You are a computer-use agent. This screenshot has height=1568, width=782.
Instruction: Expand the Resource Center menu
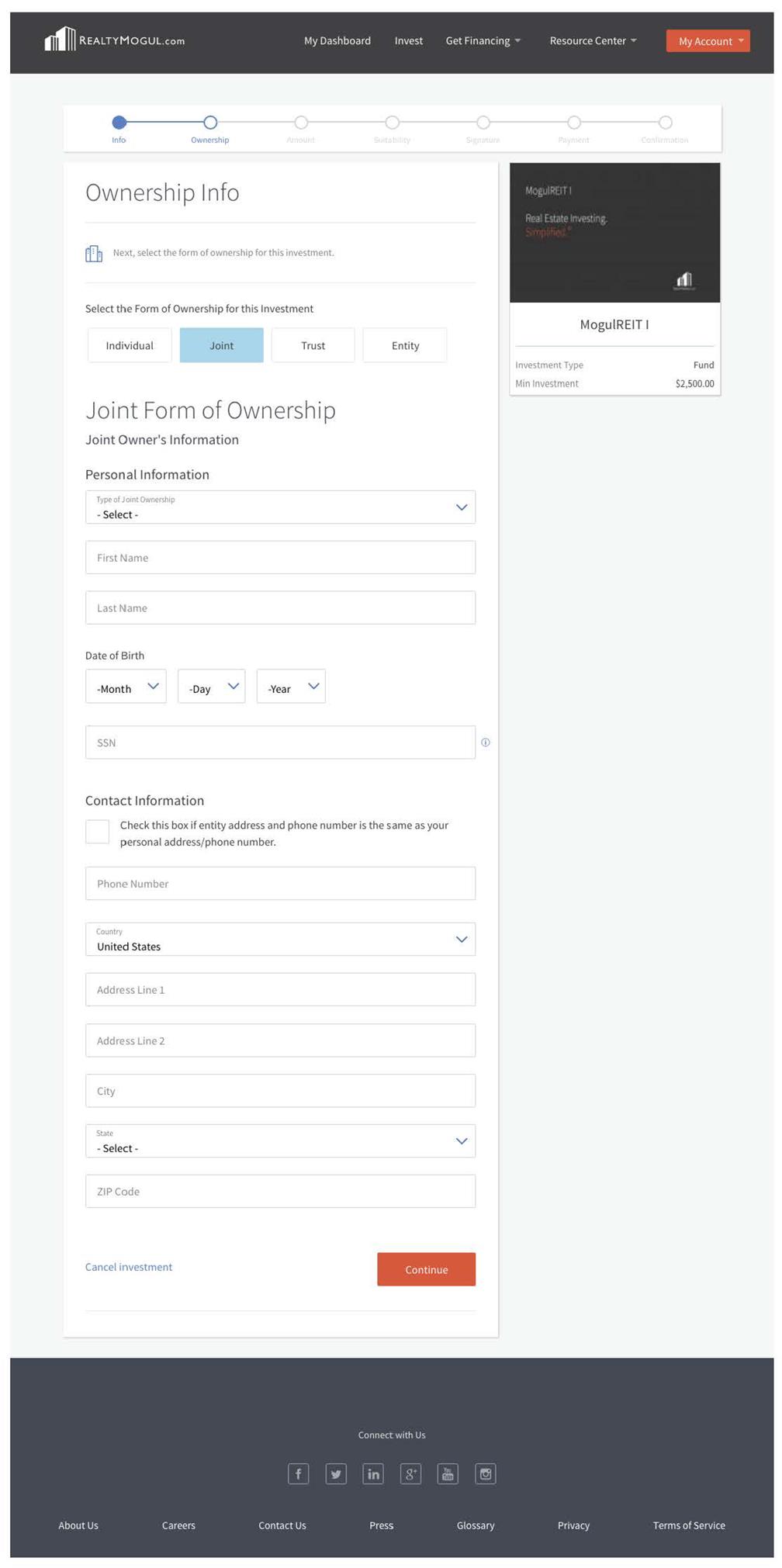tap(593, 40)
